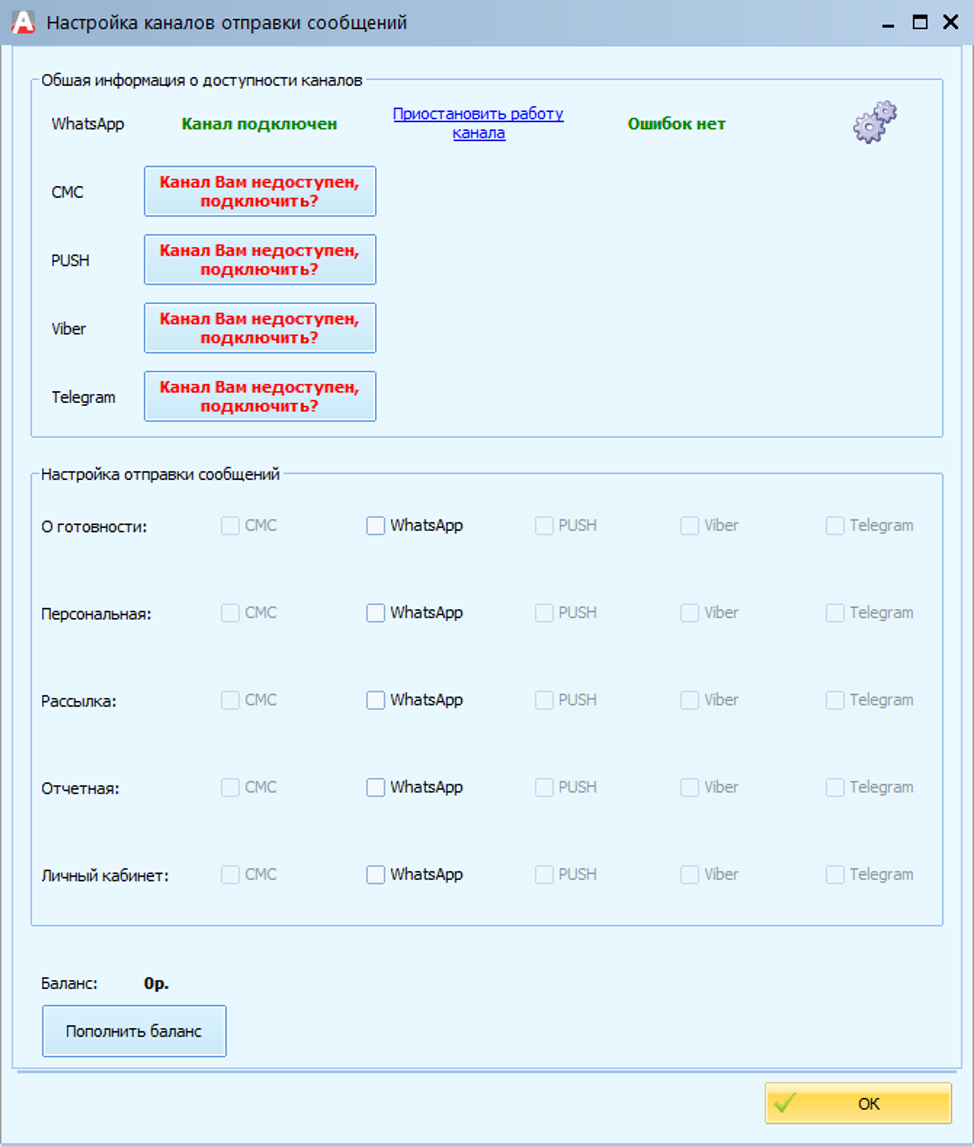Open WhatsApp channel settings gears icon
974x1146 pixels.
[875, 122]
